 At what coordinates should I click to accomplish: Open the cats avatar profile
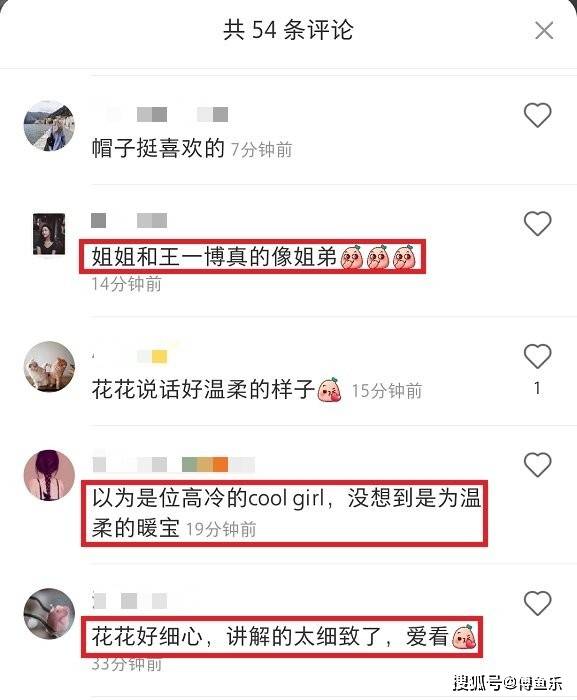[x=49, y=367]
